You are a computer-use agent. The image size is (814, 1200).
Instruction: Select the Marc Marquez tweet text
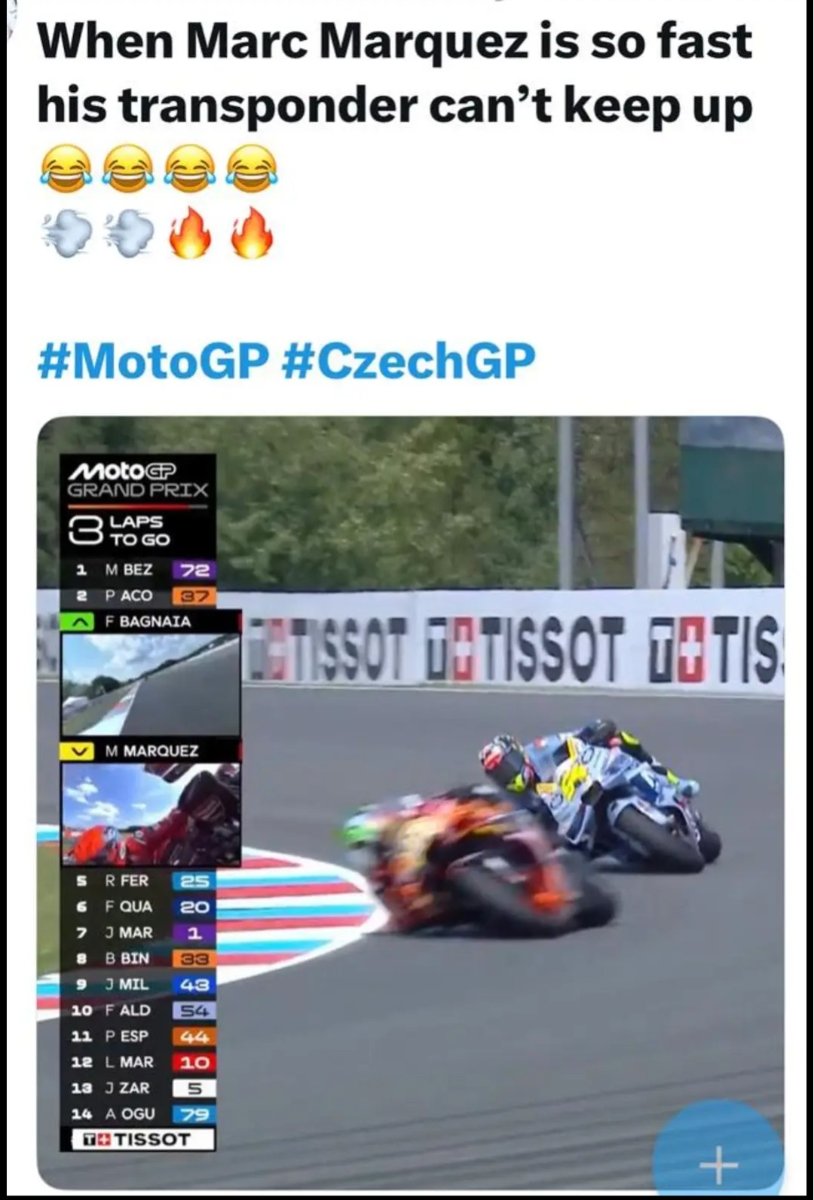pos(395,73)
